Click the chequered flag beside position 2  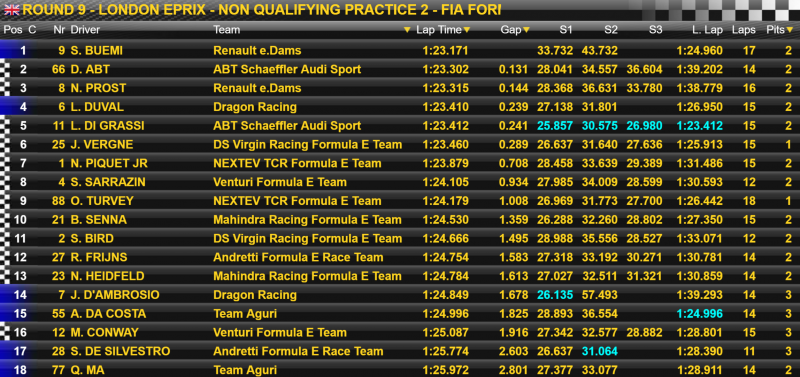(x=5, y=69)
